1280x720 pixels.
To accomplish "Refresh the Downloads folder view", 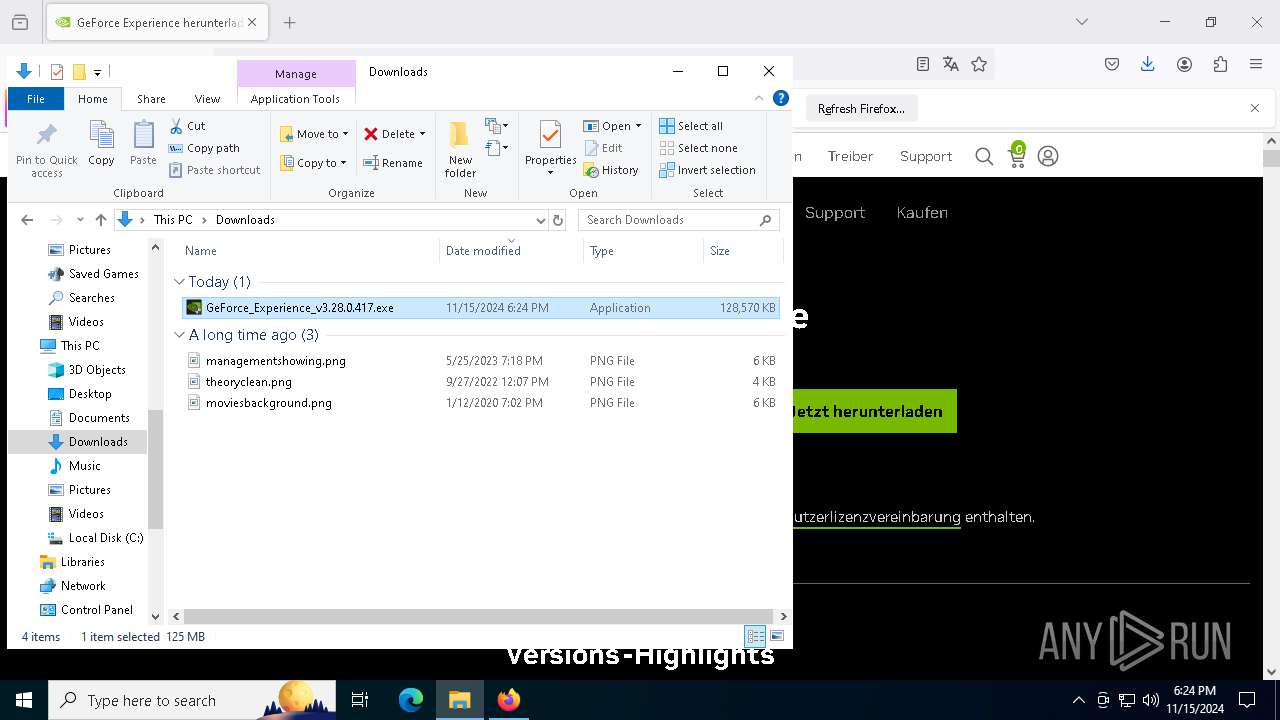I will [558, 220].
